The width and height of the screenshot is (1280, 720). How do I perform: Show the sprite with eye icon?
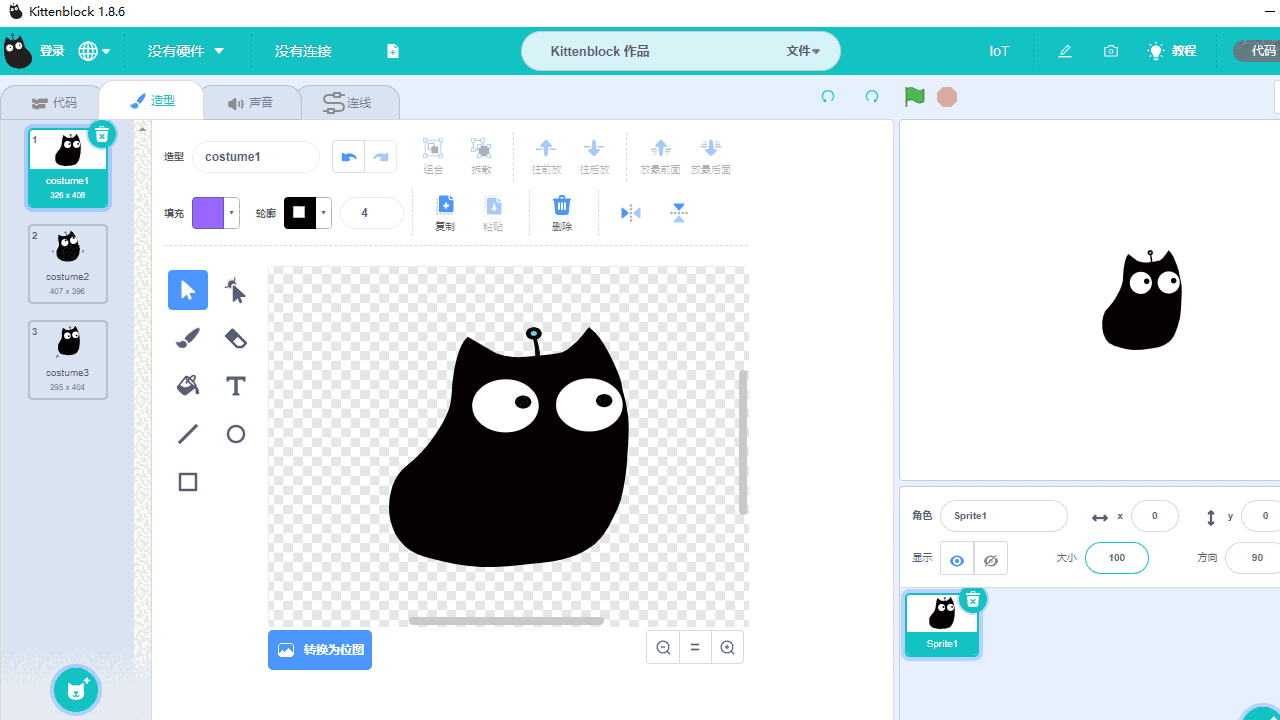click(957, 560)
